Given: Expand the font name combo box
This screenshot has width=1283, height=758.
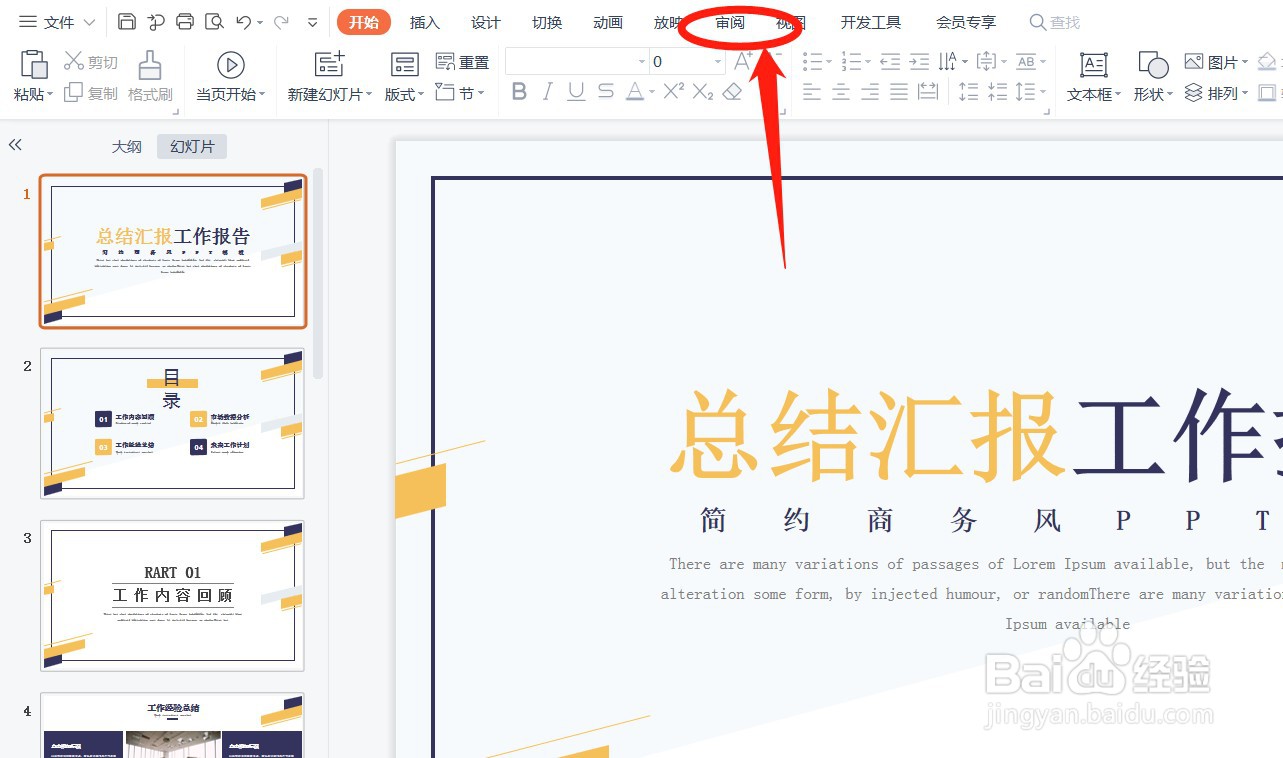Looking at the screenshot, I should [642, 62].
